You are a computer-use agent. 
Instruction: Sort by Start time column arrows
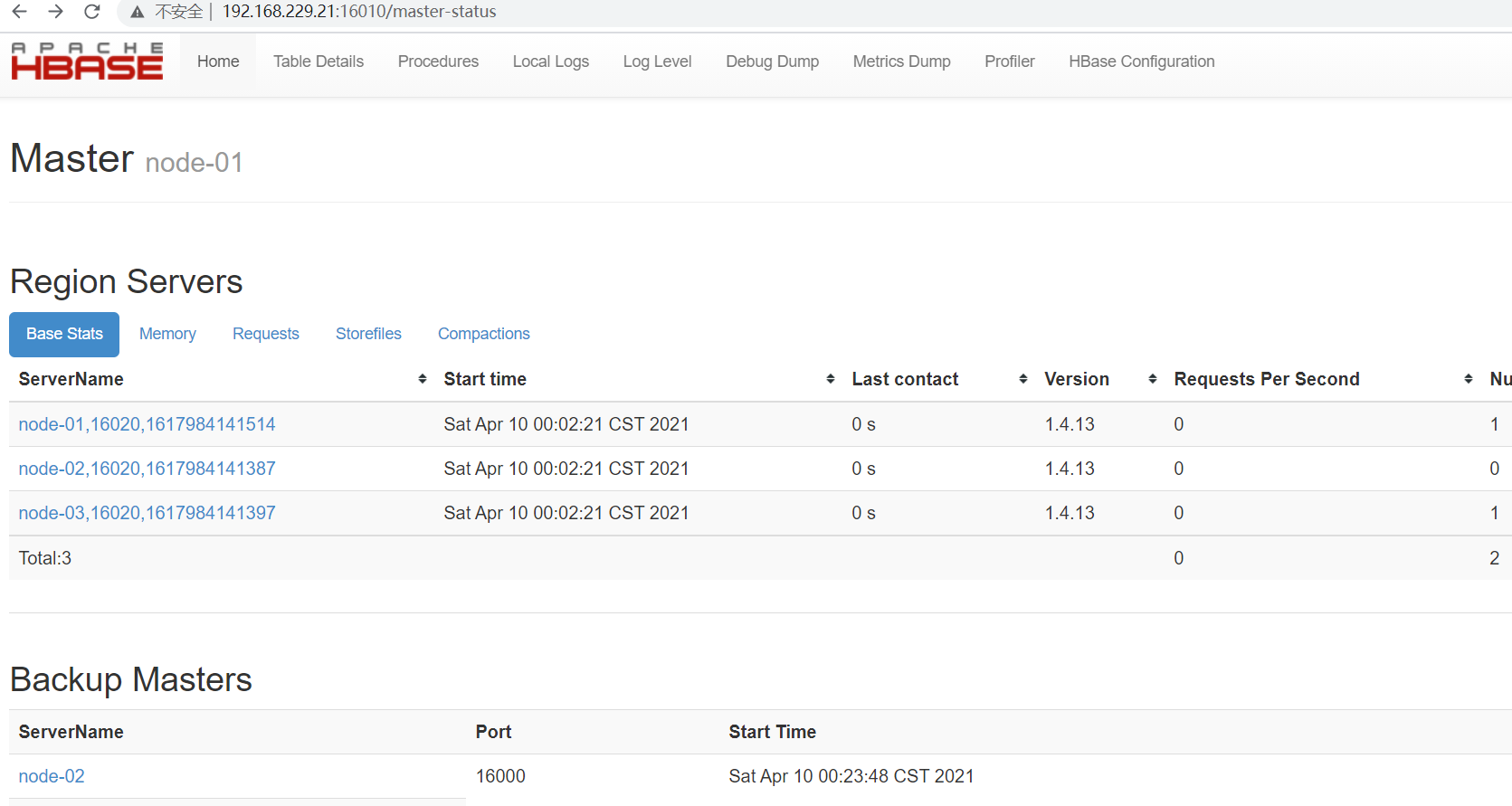coord(830,379)
